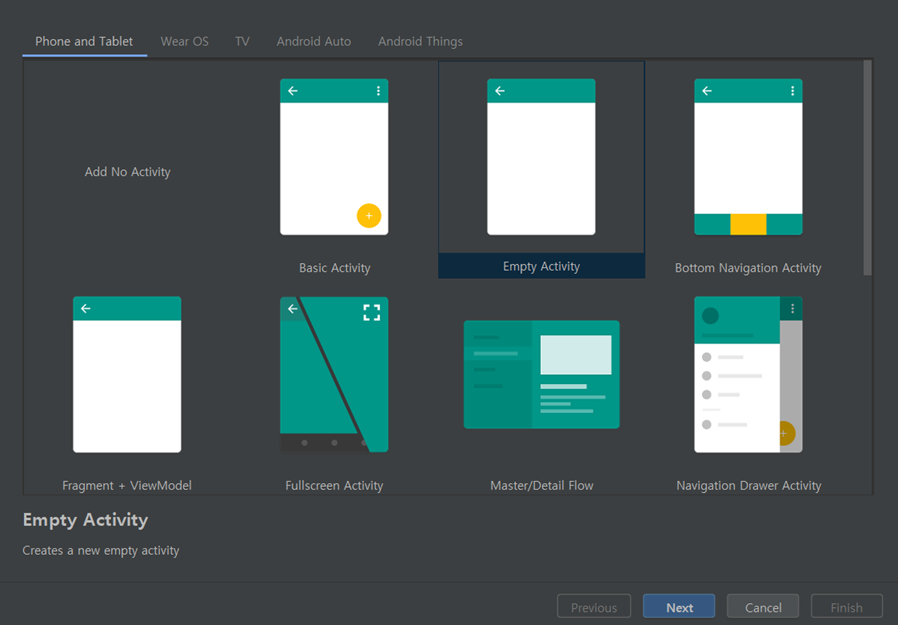The width and height of the screenshot is (898, 625).
Task: Click the back arrow in Basic Activity preview
Action: pyautogui.click(x=293, y=91)
